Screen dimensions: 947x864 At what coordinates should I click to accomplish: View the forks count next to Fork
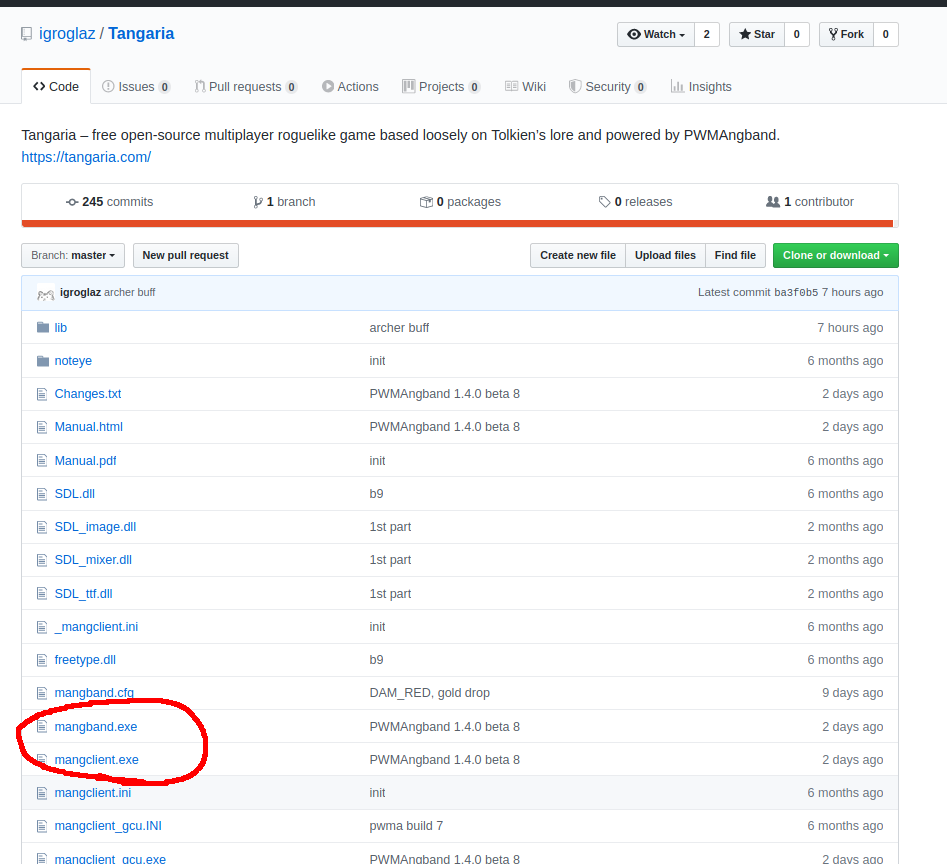tap(885, 34)
